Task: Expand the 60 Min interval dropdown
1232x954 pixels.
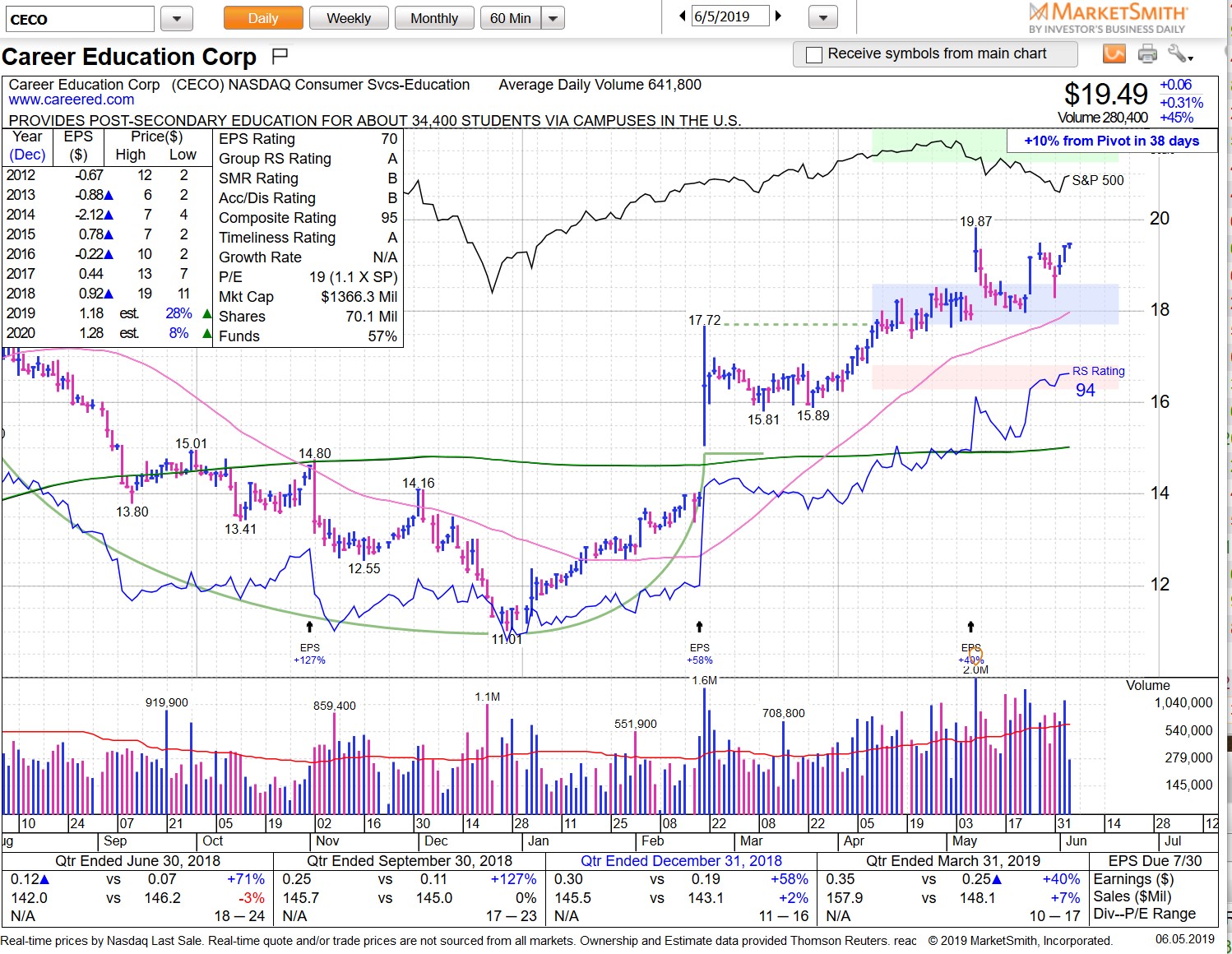Action: pyautogui.click(x=553, y=17)
